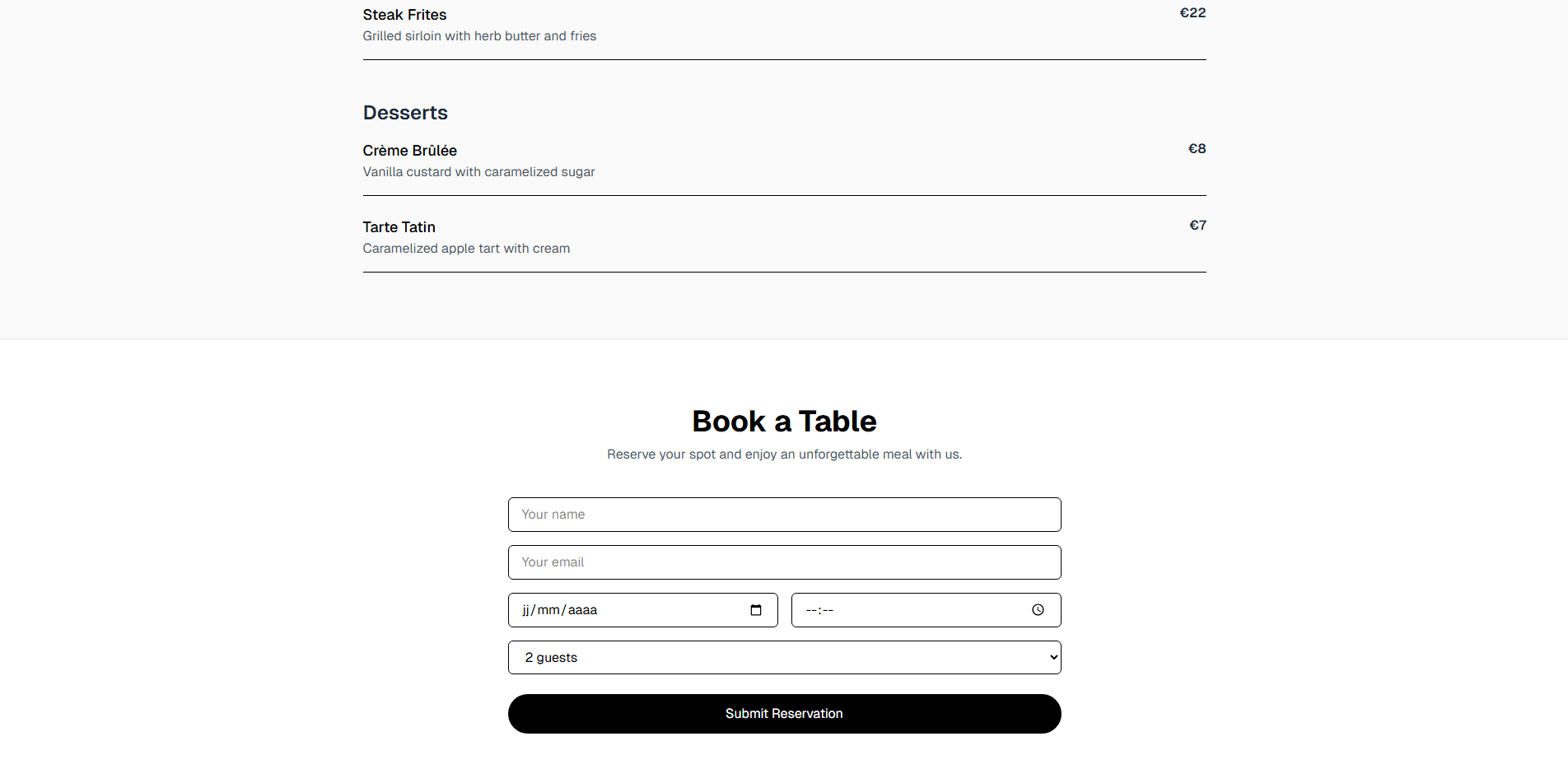Focus the 'Your name' input field
The width and height of the screenshot is (1568, 783).
[784, 515]
